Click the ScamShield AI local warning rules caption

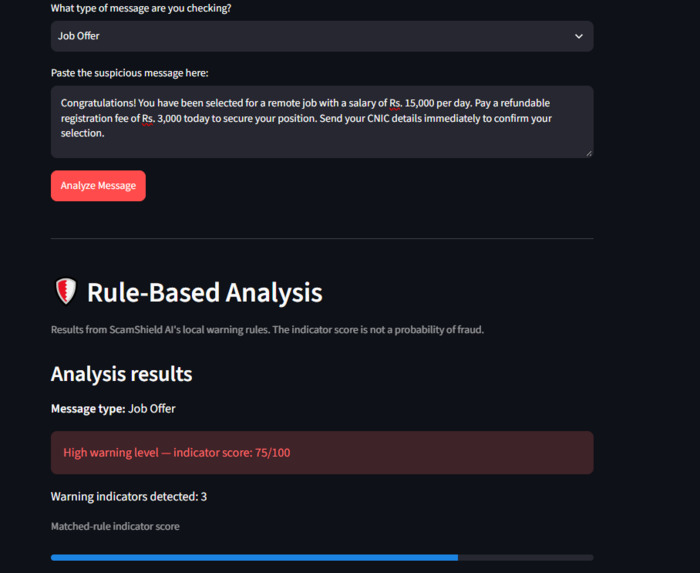tap(267, 330)
